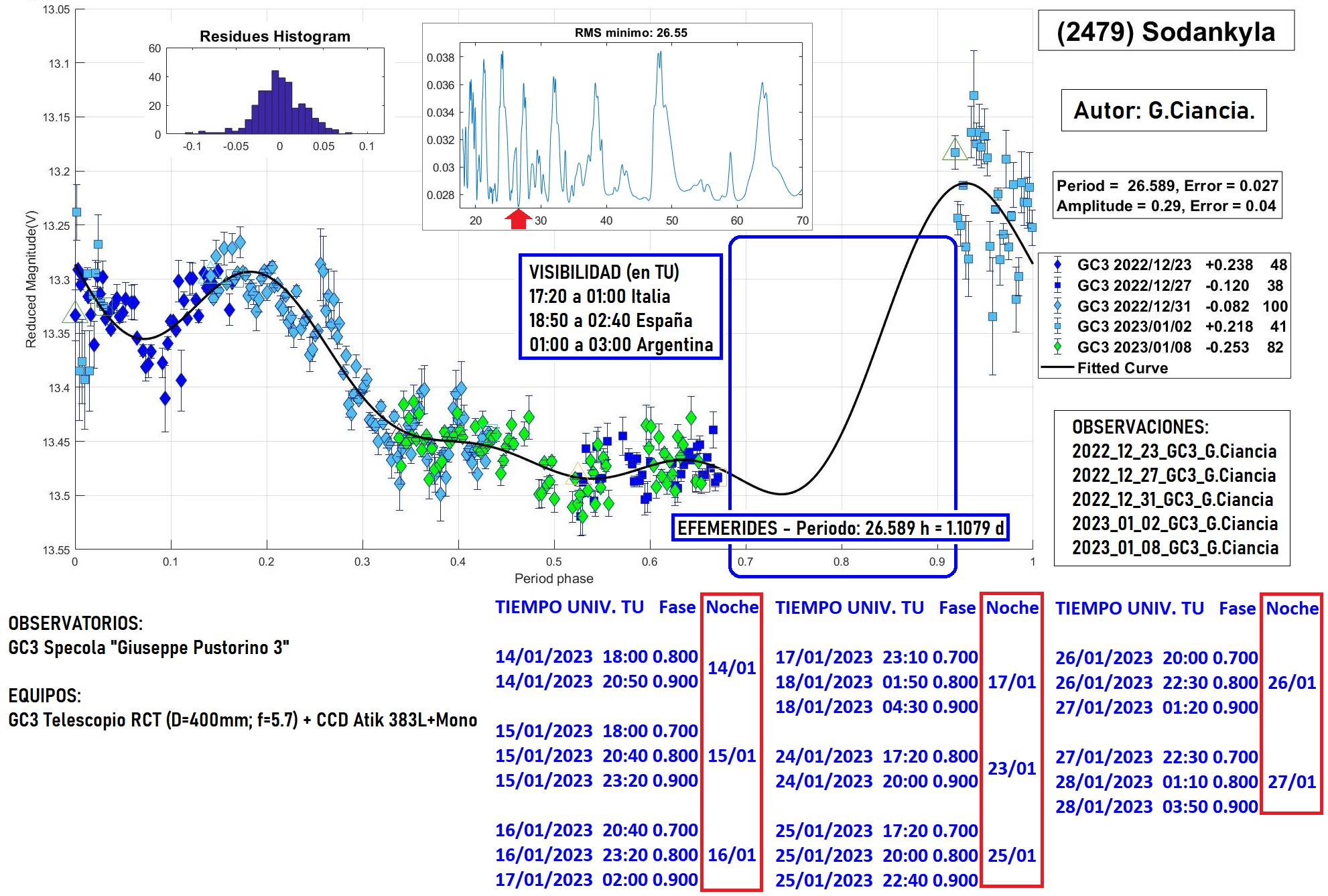The image size is (1328, 896).
Task: Click the night label '23/01'
Action: point(1012,769)
